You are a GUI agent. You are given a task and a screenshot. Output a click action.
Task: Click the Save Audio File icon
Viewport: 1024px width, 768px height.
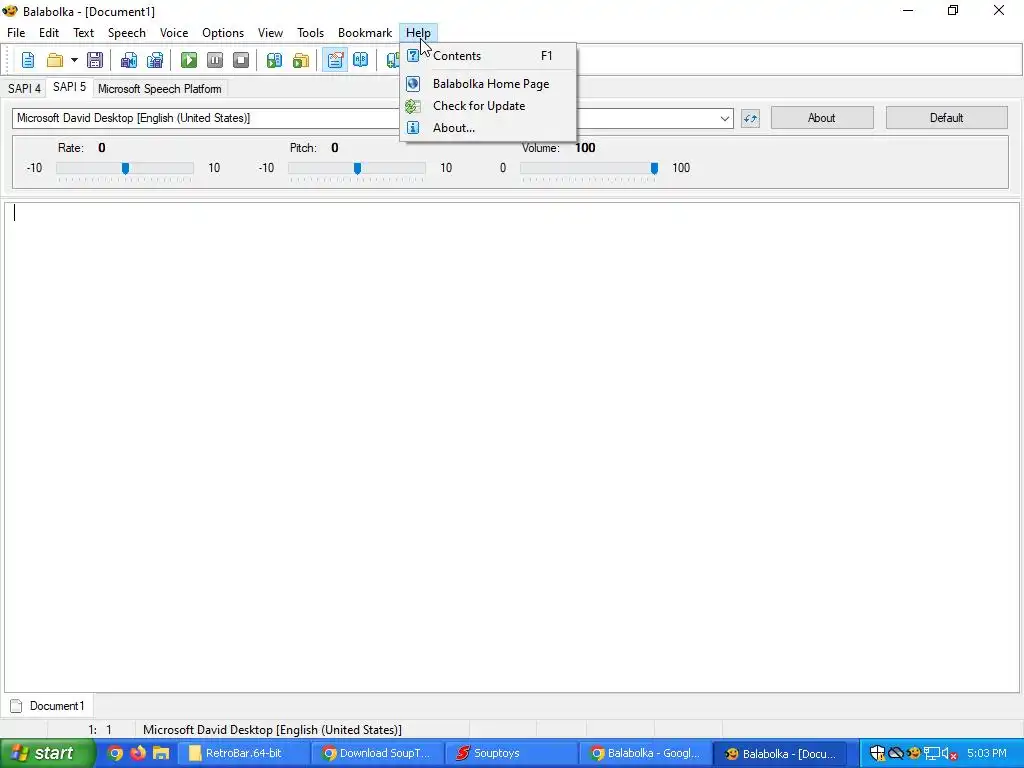(129, 60)
